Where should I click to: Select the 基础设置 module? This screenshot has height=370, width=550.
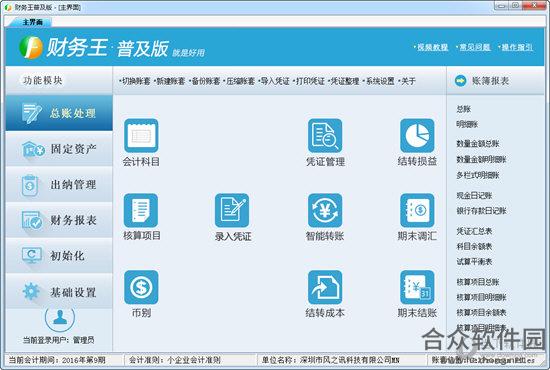[x=59, y=292]
